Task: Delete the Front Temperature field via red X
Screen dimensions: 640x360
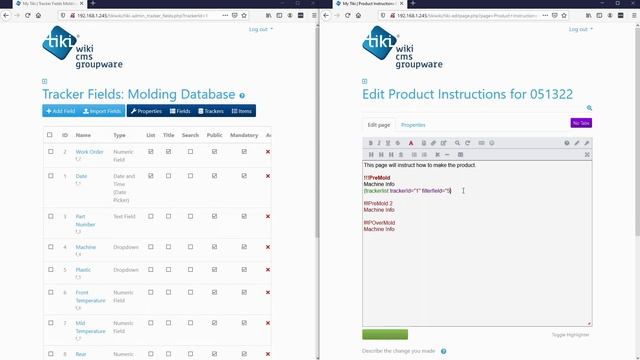Action: pyautogui.click(x=268, y=292)
